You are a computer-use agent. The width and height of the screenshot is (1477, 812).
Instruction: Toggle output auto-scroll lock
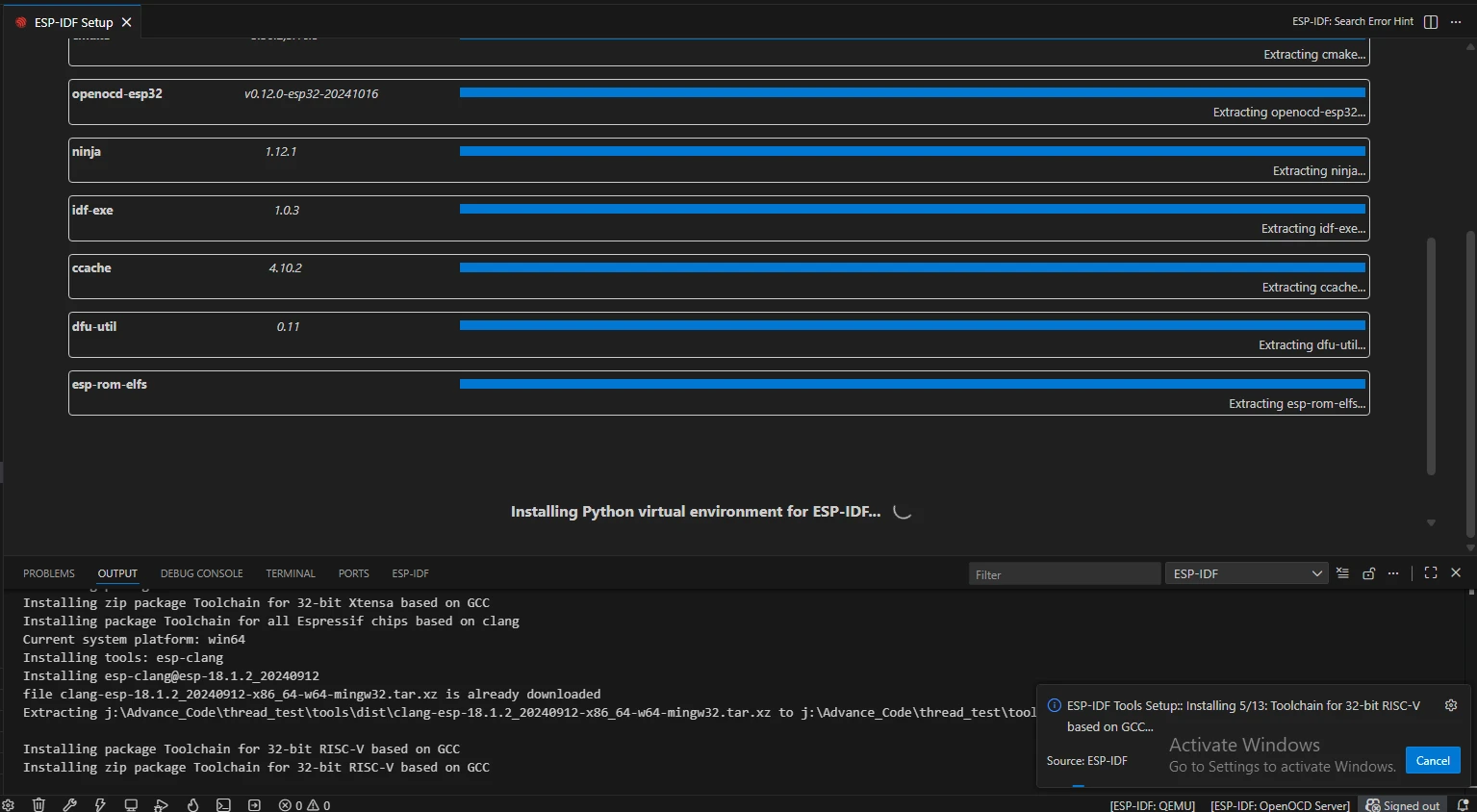point(1368,573)
